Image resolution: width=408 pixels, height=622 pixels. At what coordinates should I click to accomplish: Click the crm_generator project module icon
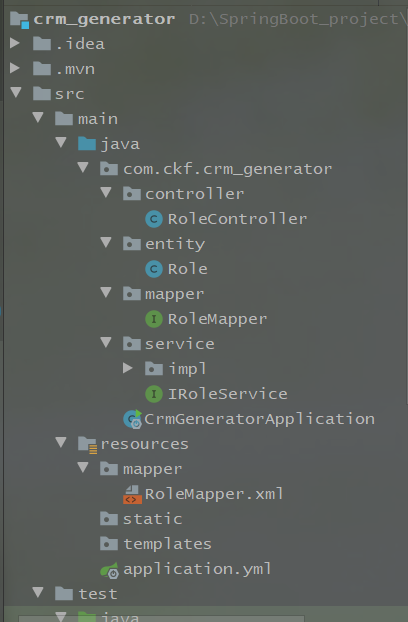[19, 20]
